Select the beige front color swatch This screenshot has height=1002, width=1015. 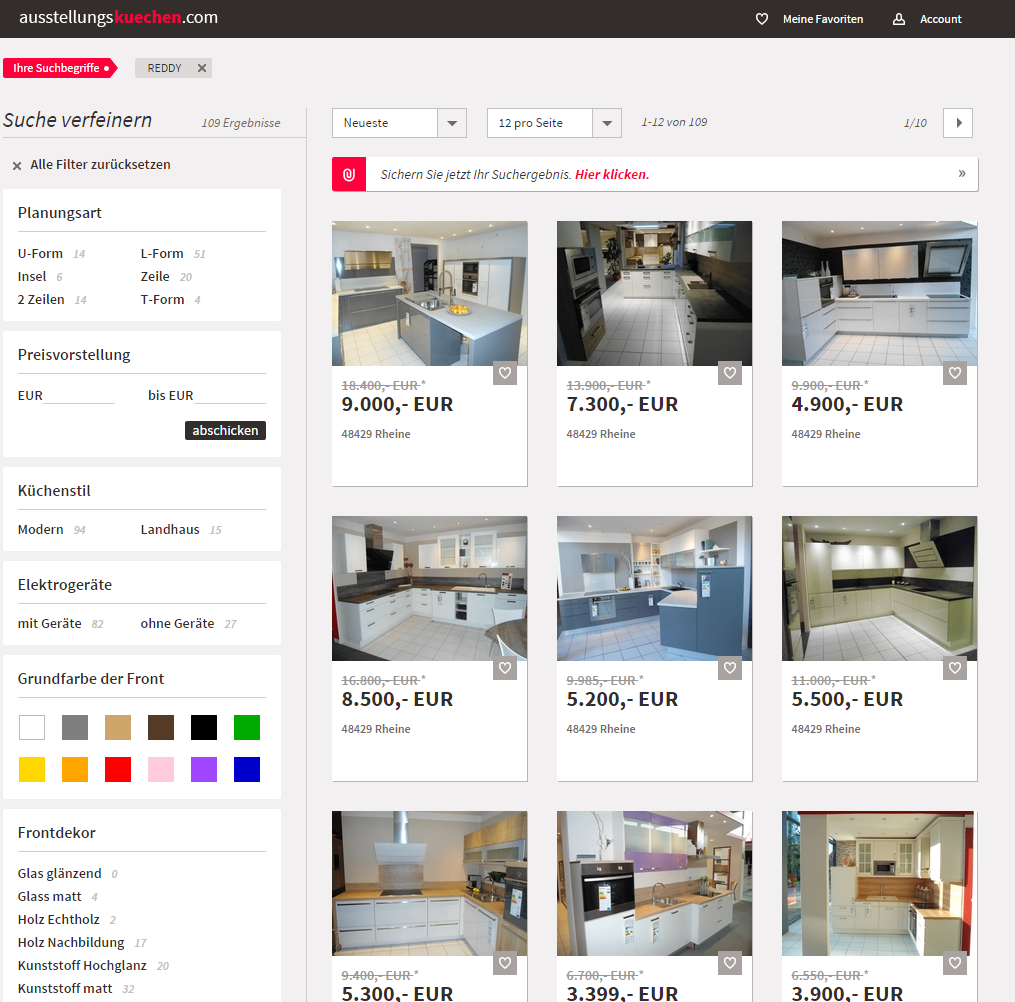point(118,728)
